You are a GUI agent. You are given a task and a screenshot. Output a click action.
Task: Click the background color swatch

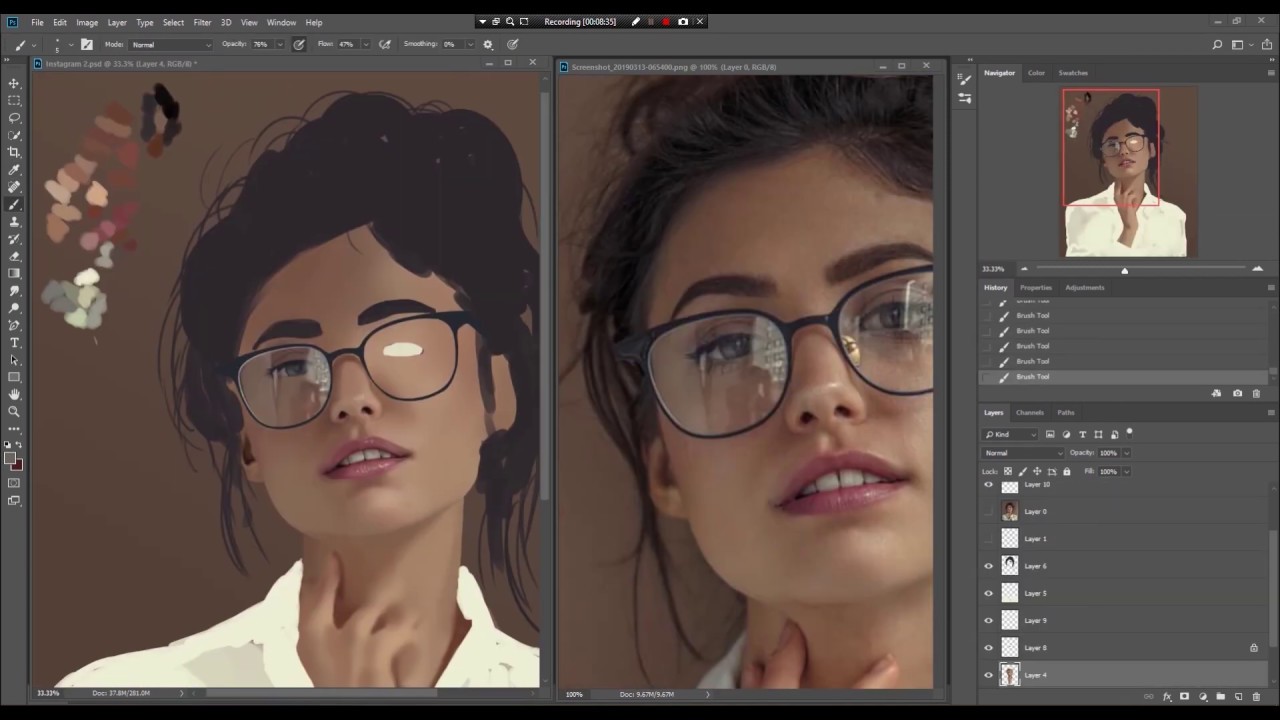click(18, 466)
